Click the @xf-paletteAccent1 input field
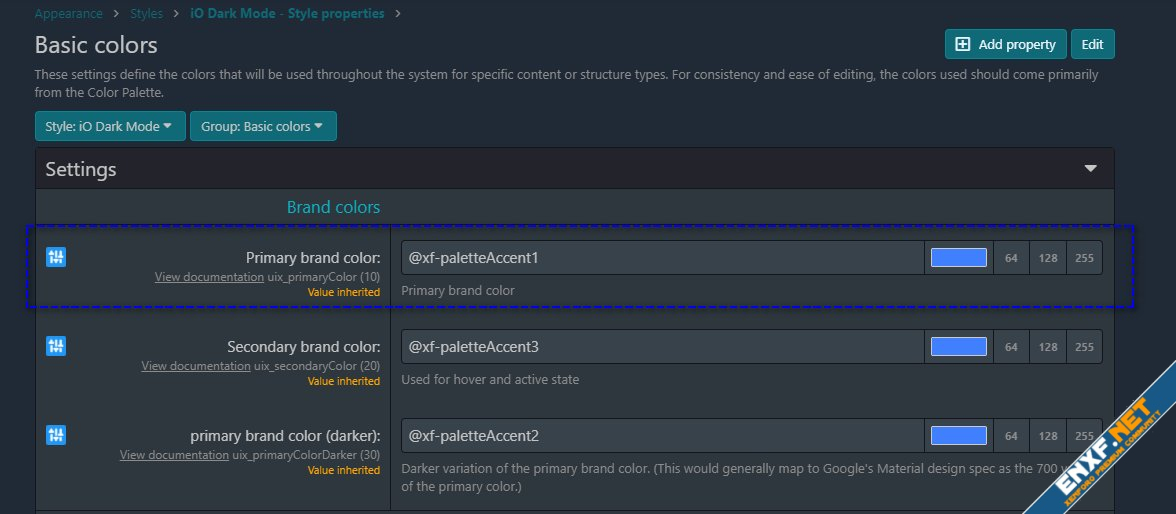Screen dimensions: 1176x514 click(662, 258)
